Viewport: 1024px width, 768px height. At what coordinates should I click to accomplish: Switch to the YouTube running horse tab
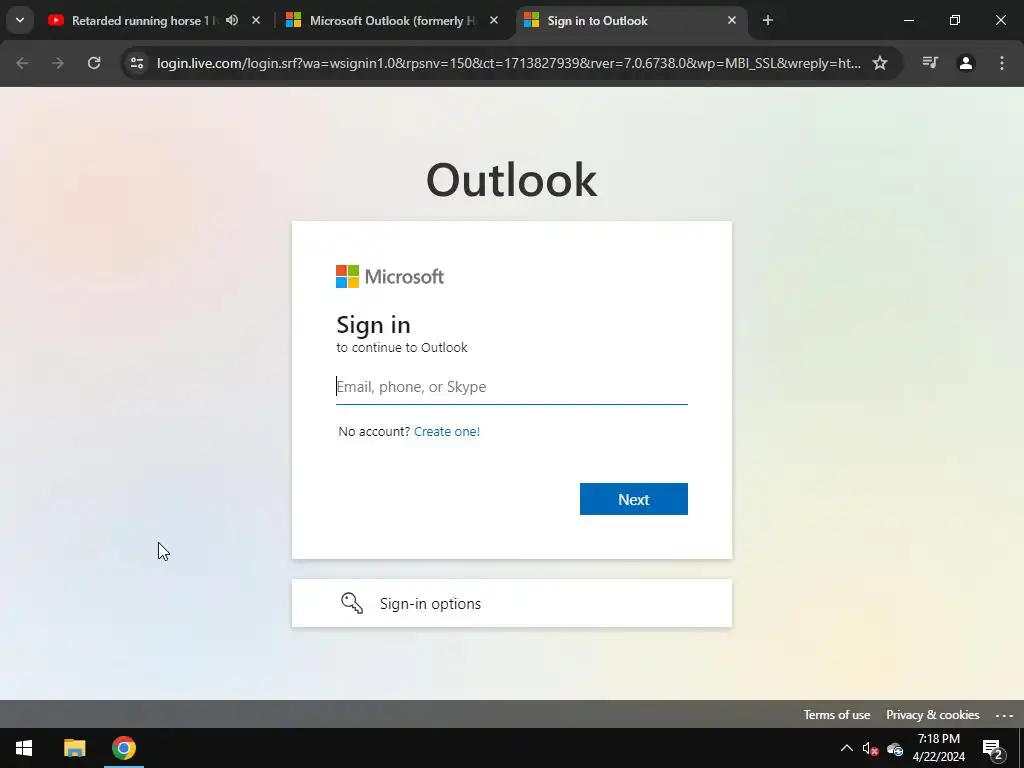(x=154, y=21)
